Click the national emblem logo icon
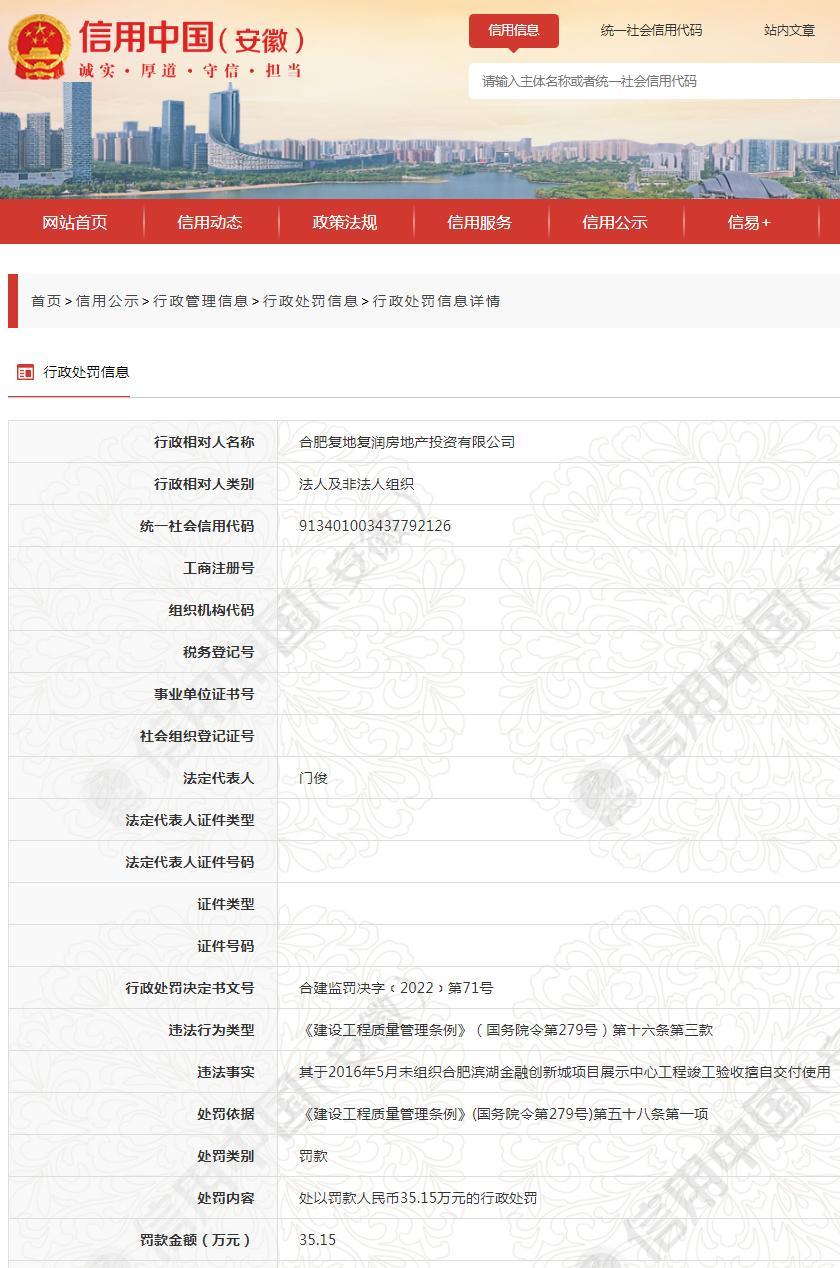This screenshot has width=840, height=1268. coord(40,47)
